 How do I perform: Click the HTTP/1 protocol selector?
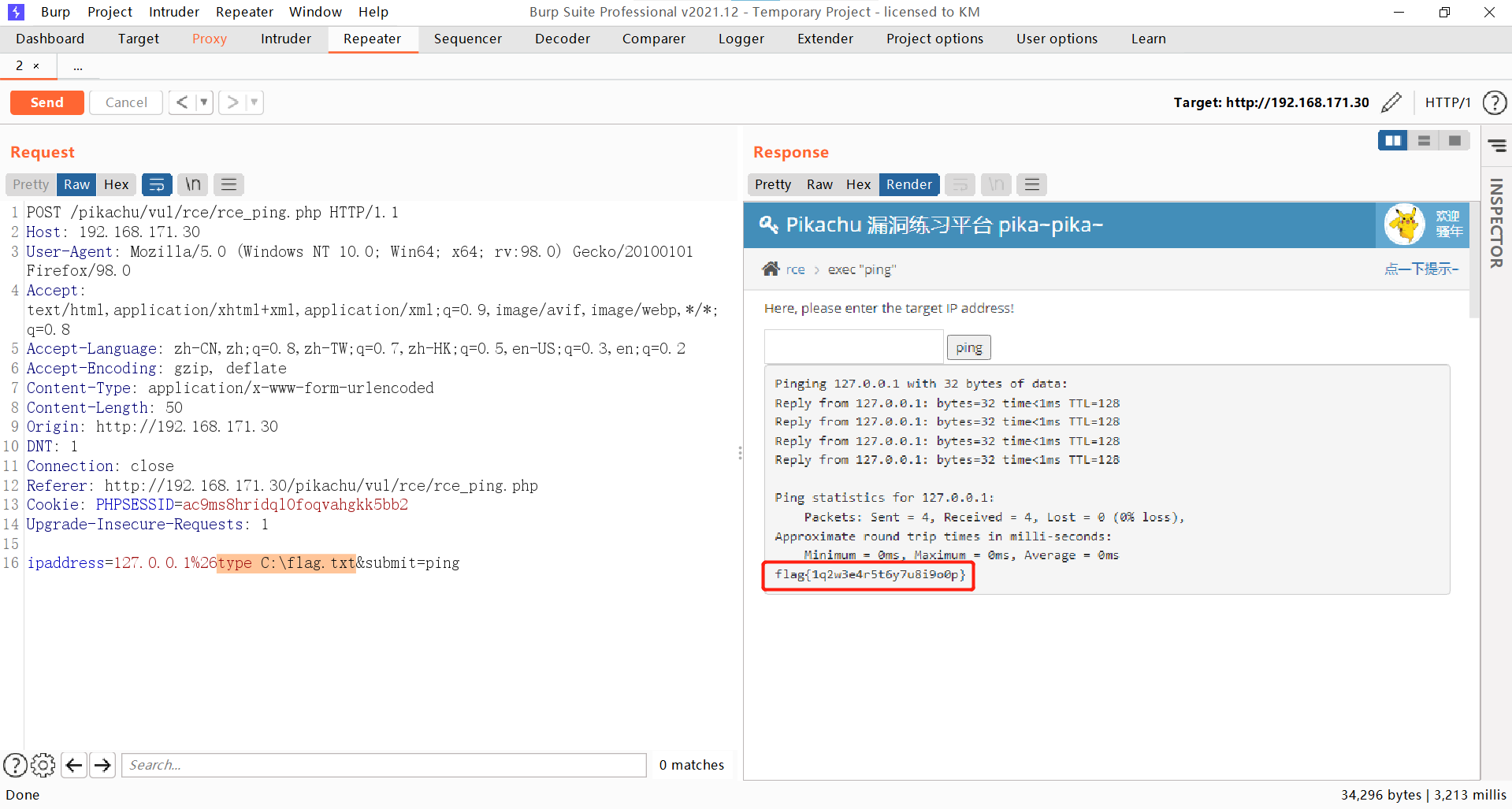(1447, 102)
